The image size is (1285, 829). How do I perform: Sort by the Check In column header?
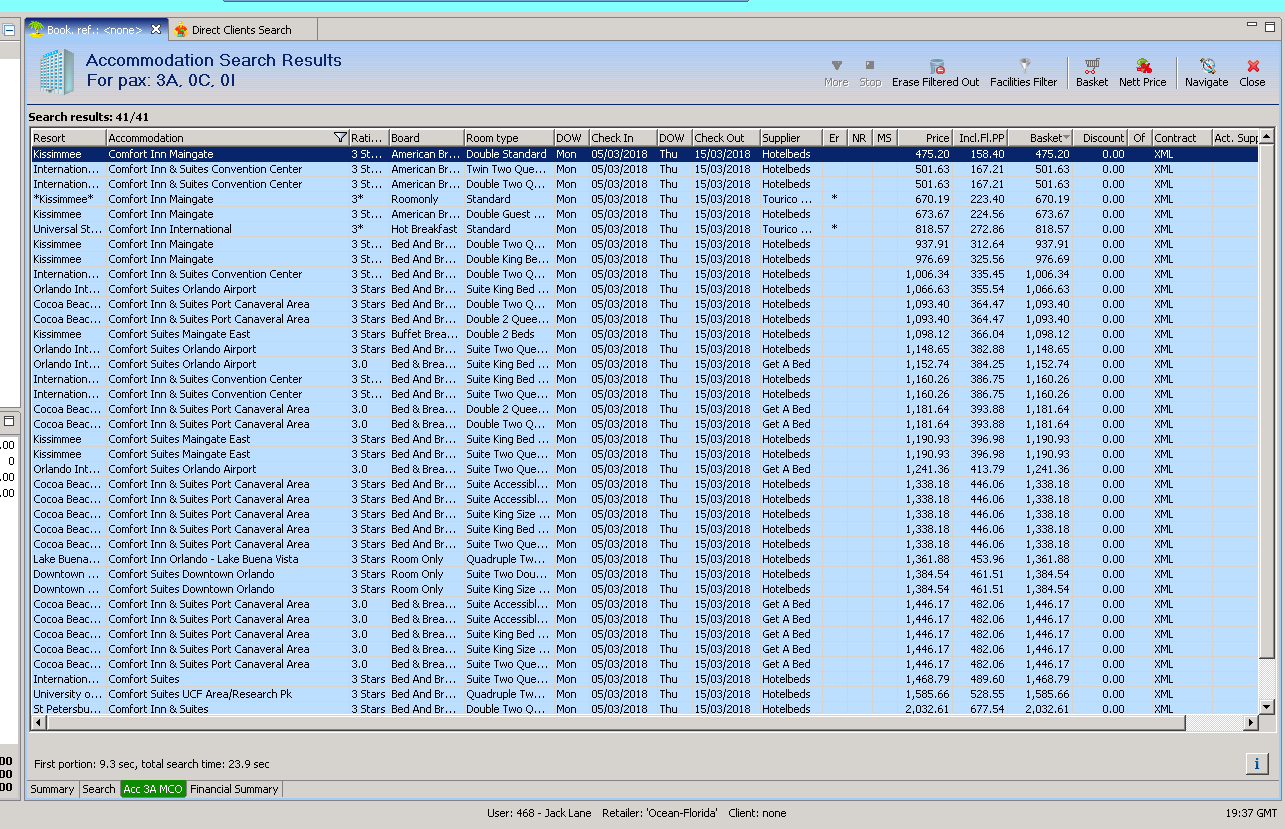(623, 138)
